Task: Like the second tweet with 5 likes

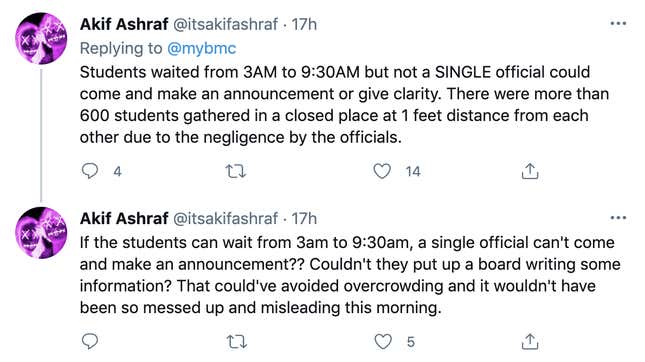Action: pyautogui.click(x=383, y=341)
